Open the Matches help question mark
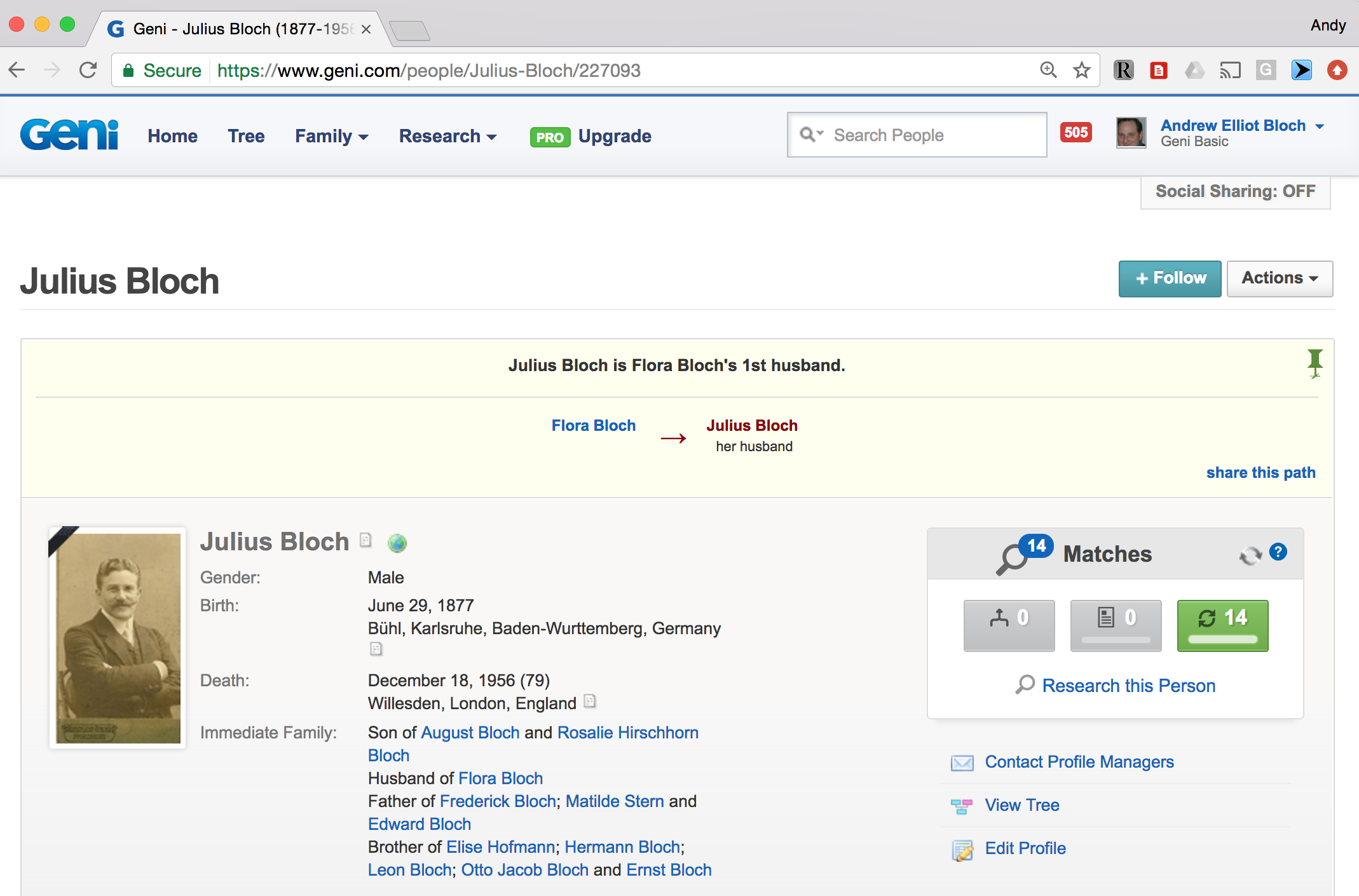This screenshot has width=1359, height=896. click(x=1278, y=552)
